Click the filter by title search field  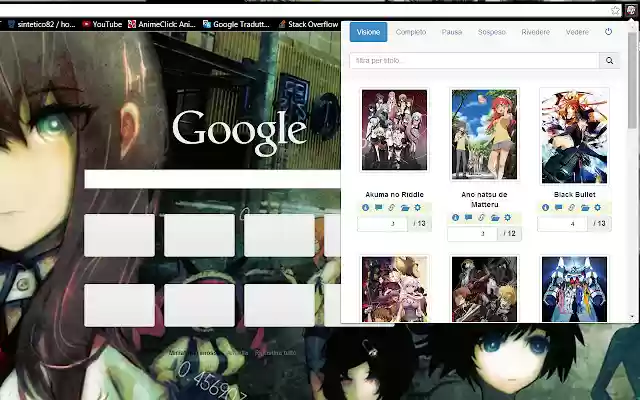point(474,60)
